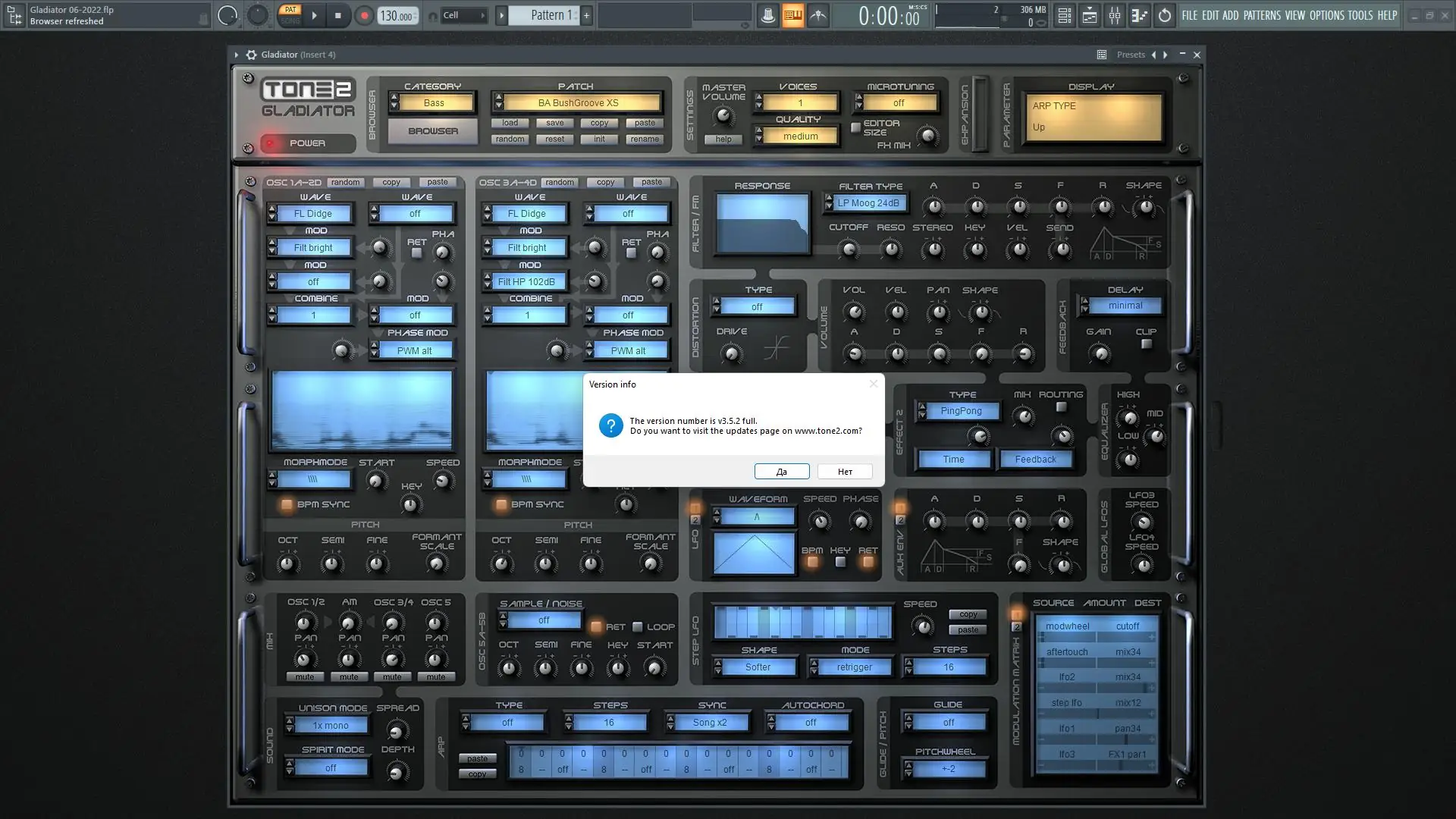This screenshot has width=1456, height=819.
Task: Click the record button in transport
Action: tap(364, 15)
